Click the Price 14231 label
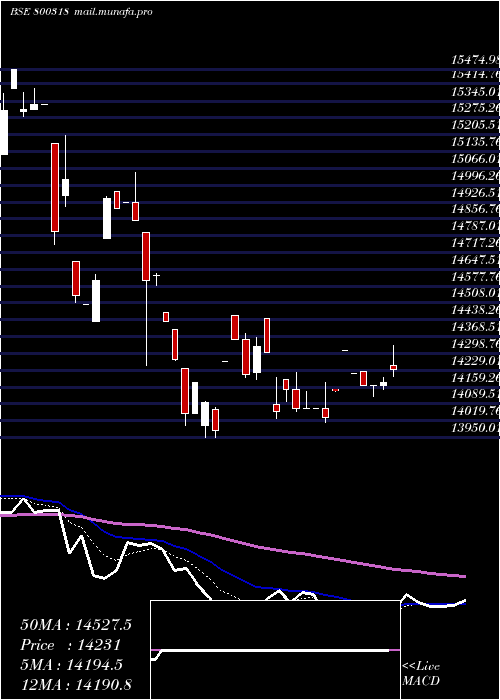Screen dimensions: 500x700 click(x=70, y=645)
